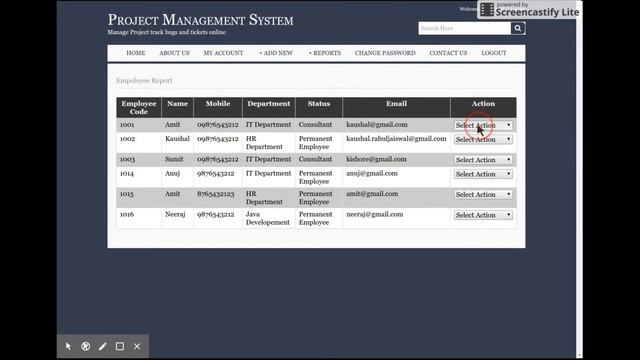Open Select Action dropdown for employee 1002
The width and height of the screenshot is (640, 360).
pos(483,140)
